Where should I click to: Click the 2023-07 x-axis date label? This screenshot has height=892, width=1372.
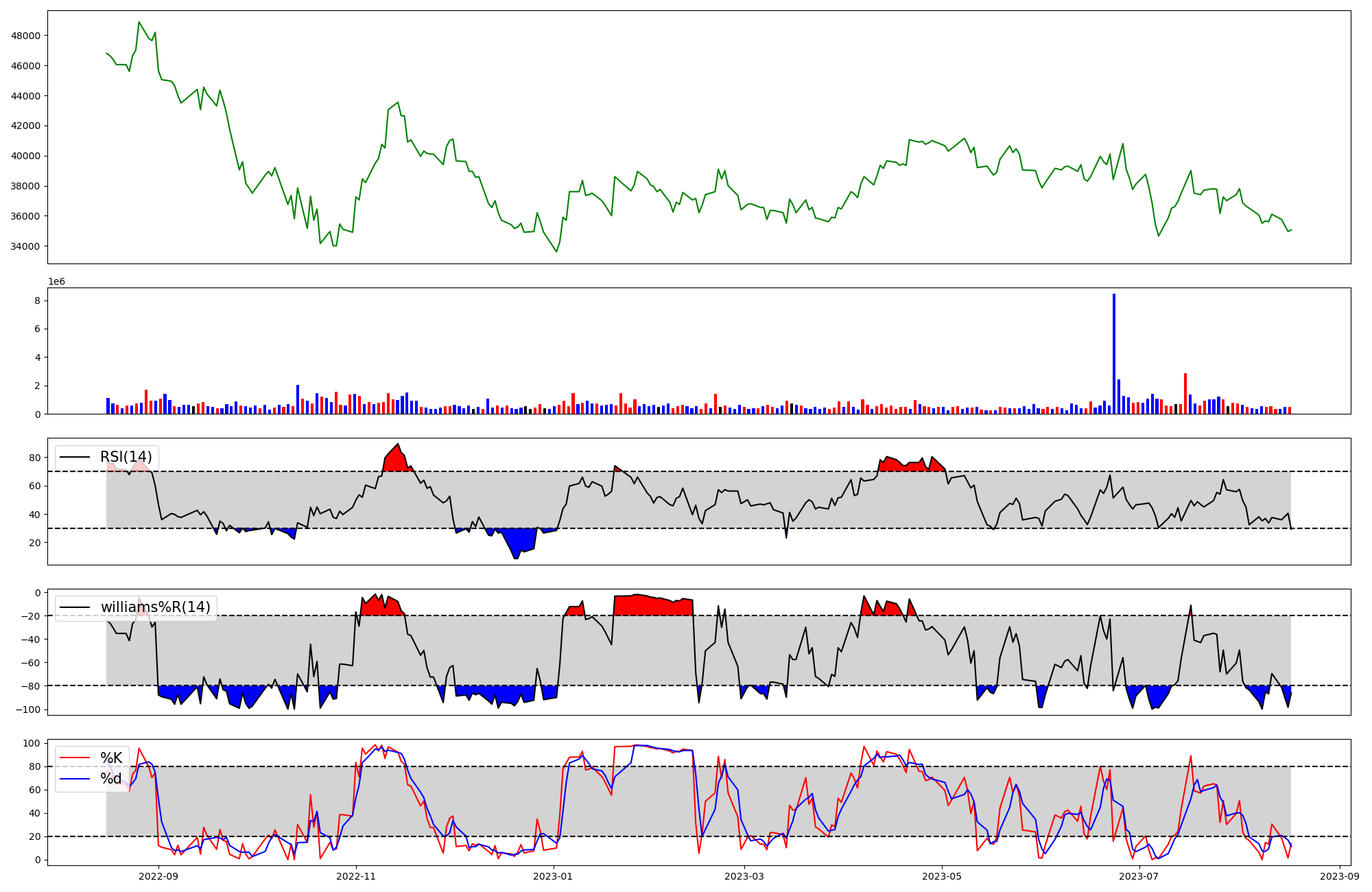click(x=1139, y=876)
